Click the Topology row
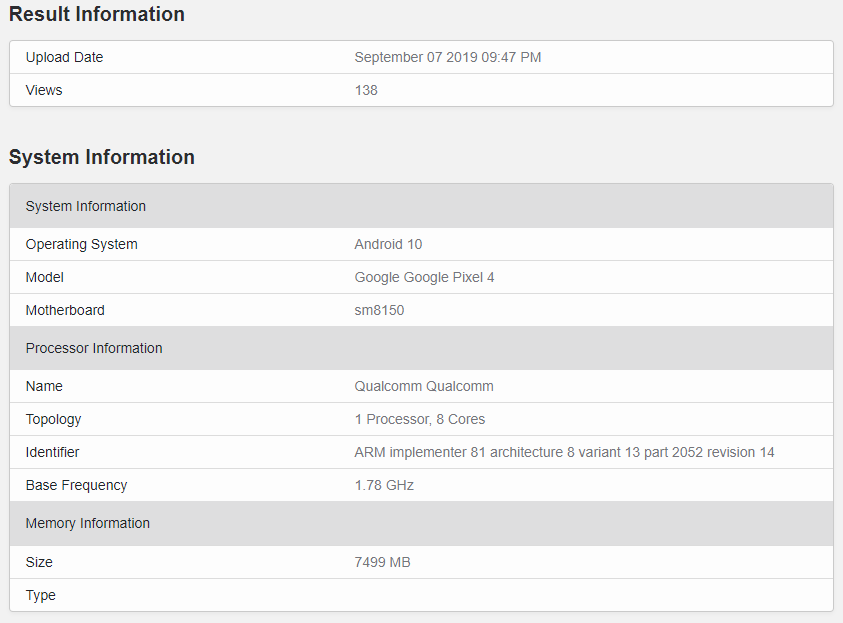843x623 pixels. click(53, 419)
